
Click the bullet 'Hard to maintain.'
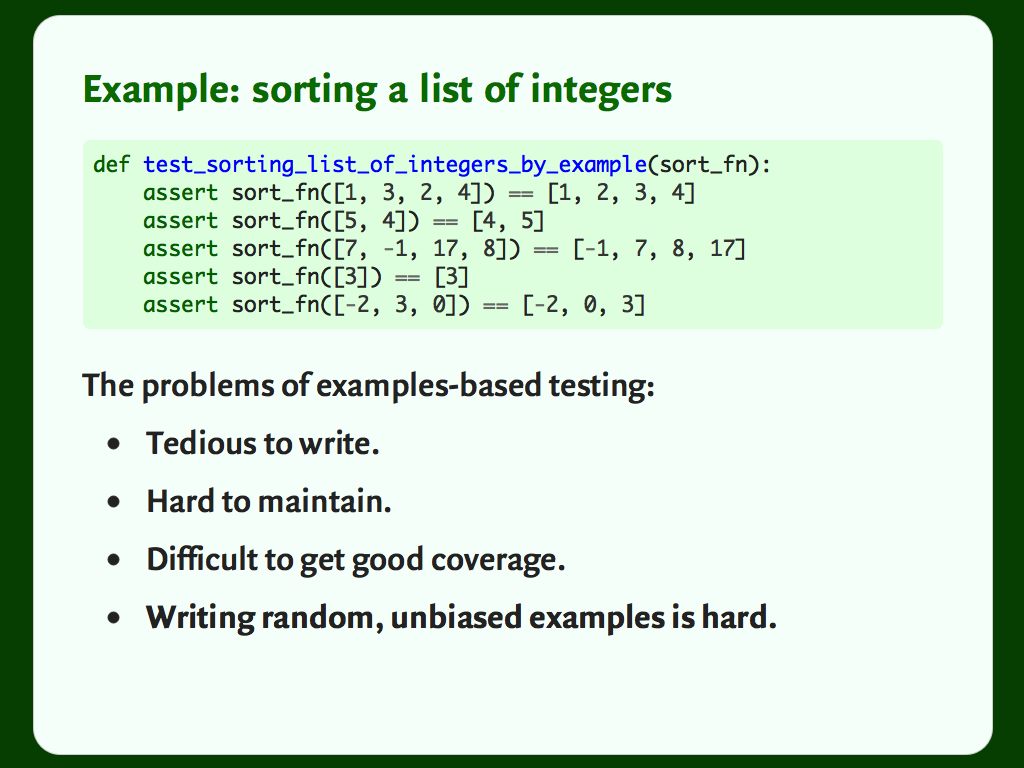[268, 502]
